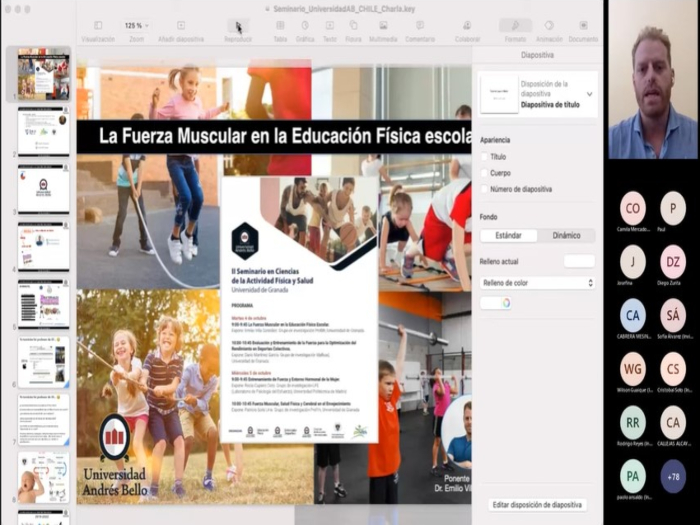
Task: Click the CO participant avatar Camila Mercado
Action: [x=633, y=208]
